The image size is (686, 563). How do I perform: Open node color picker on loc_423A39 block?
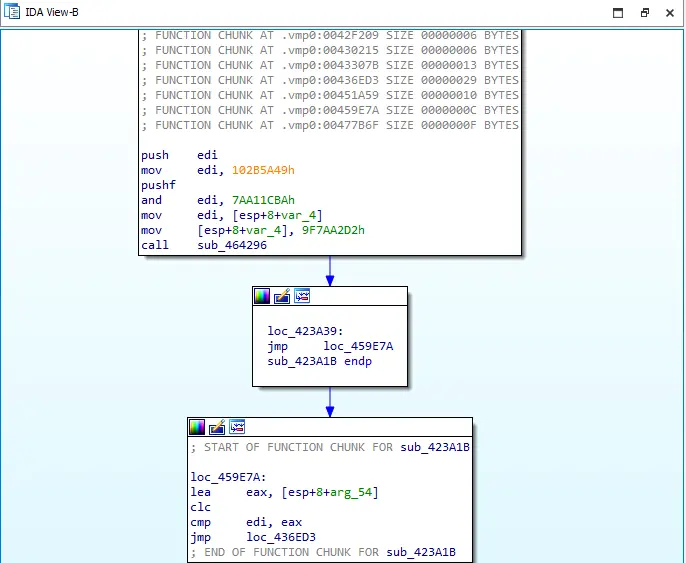262,296
